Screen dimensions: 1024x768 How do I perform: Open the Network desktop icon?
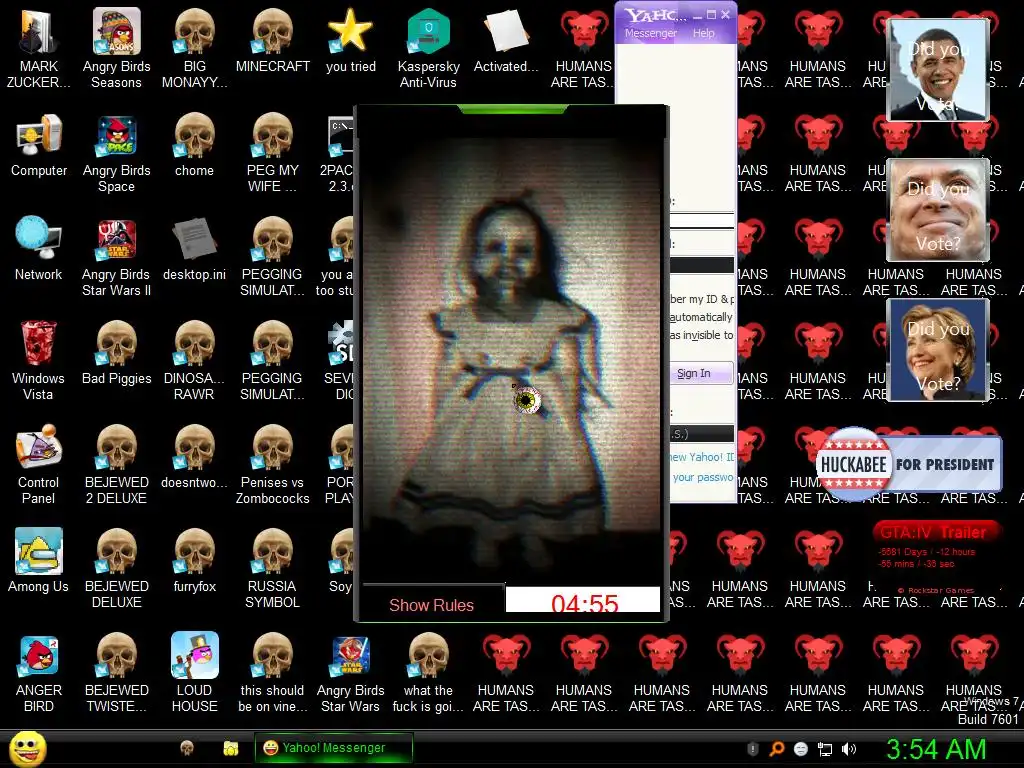(x=39, y=249)
